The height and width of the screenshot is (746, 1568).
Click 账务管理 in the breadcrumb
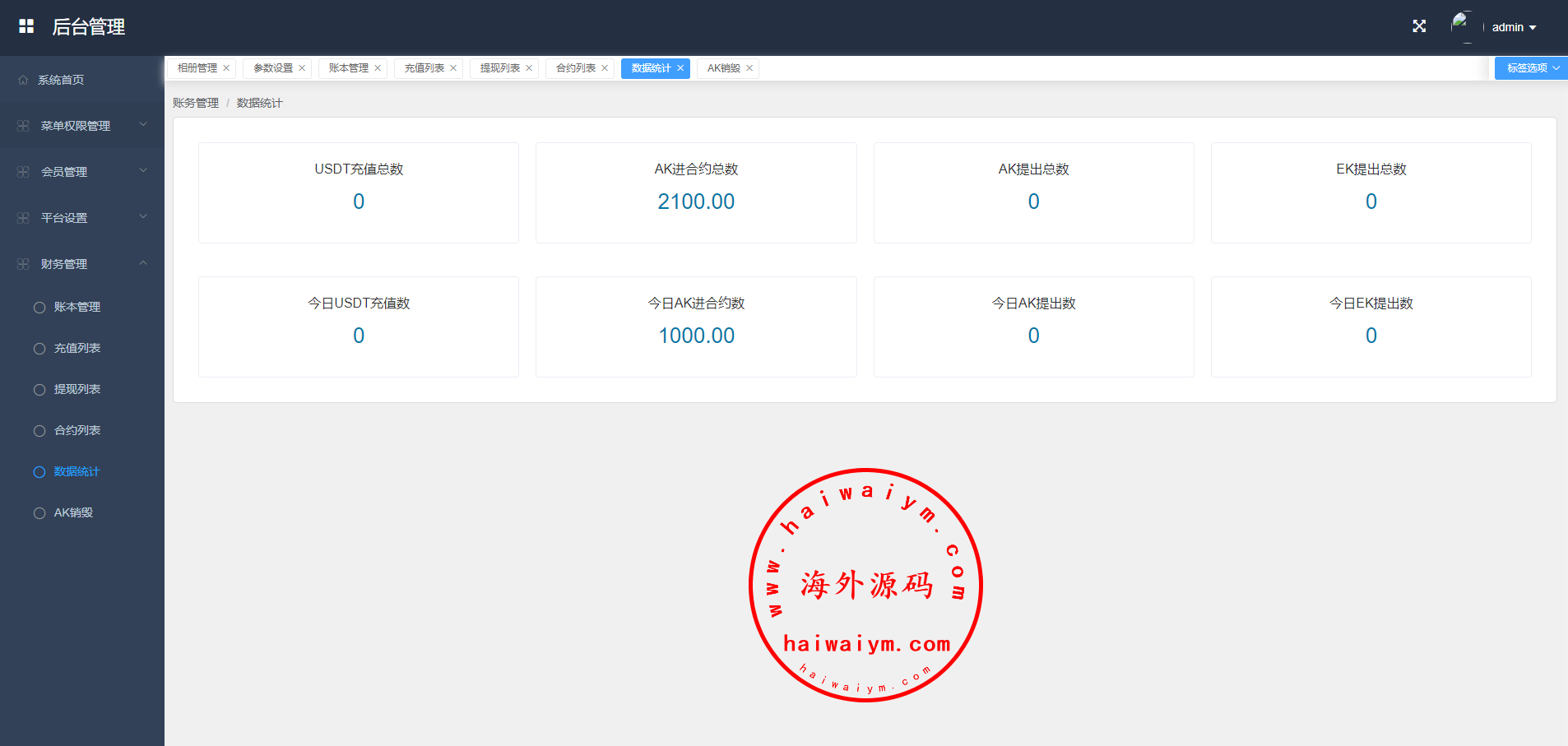(196, 103)
